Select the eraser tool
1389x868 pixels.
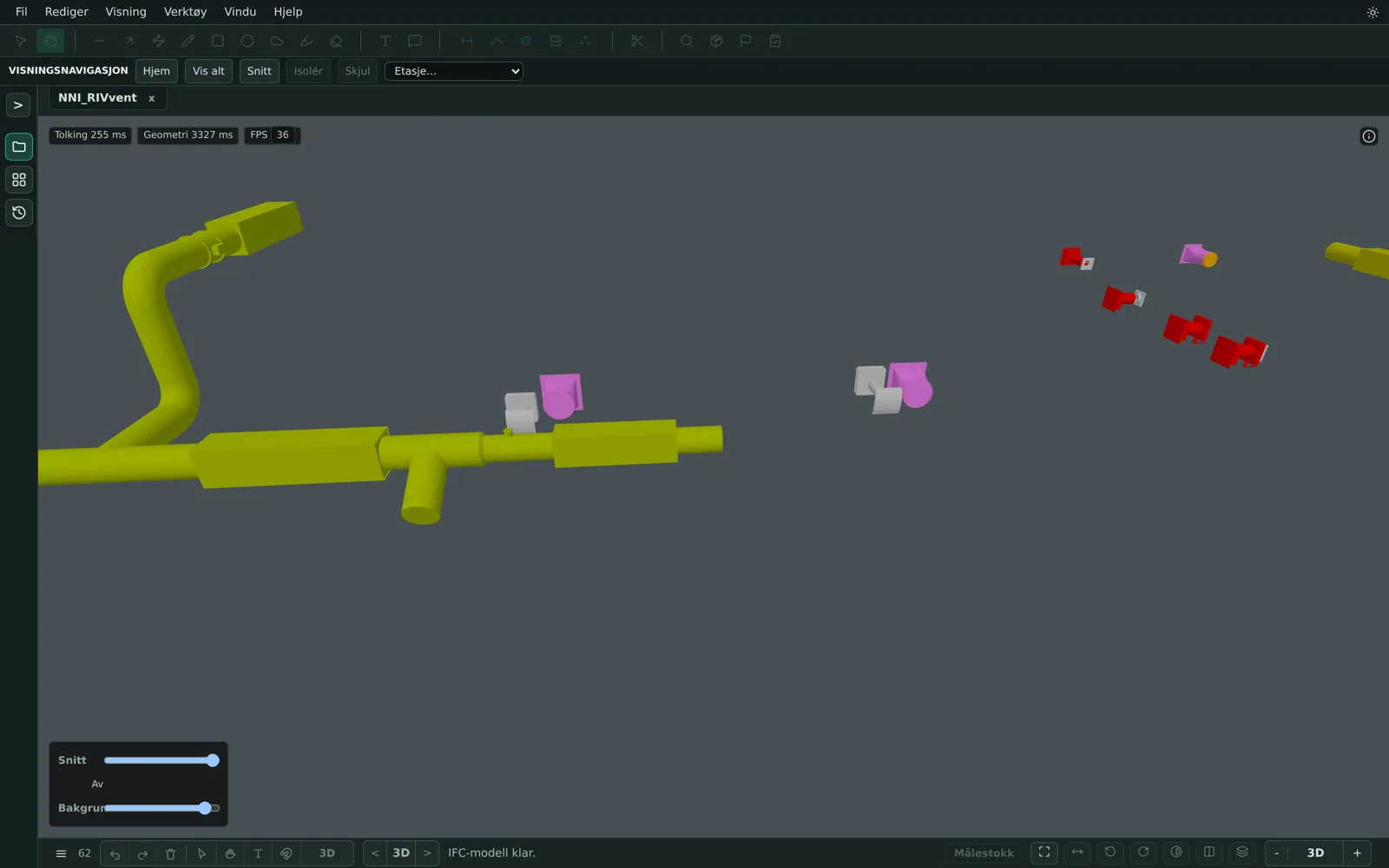coord(336,41)
